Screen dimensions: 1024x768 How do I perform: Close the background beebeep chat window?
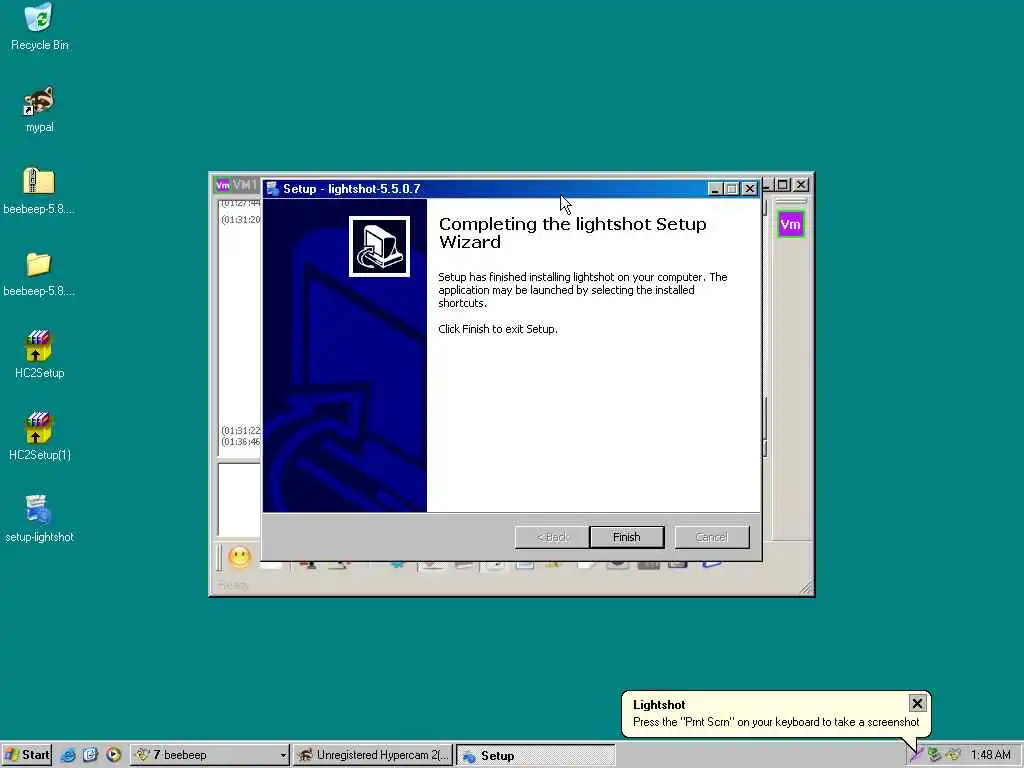coord(801,185)
